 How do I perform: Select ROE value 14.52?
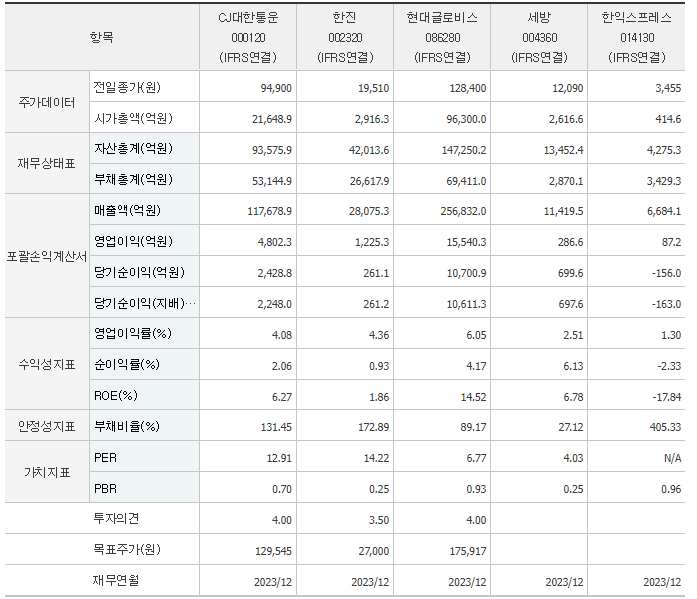(473, 397)
